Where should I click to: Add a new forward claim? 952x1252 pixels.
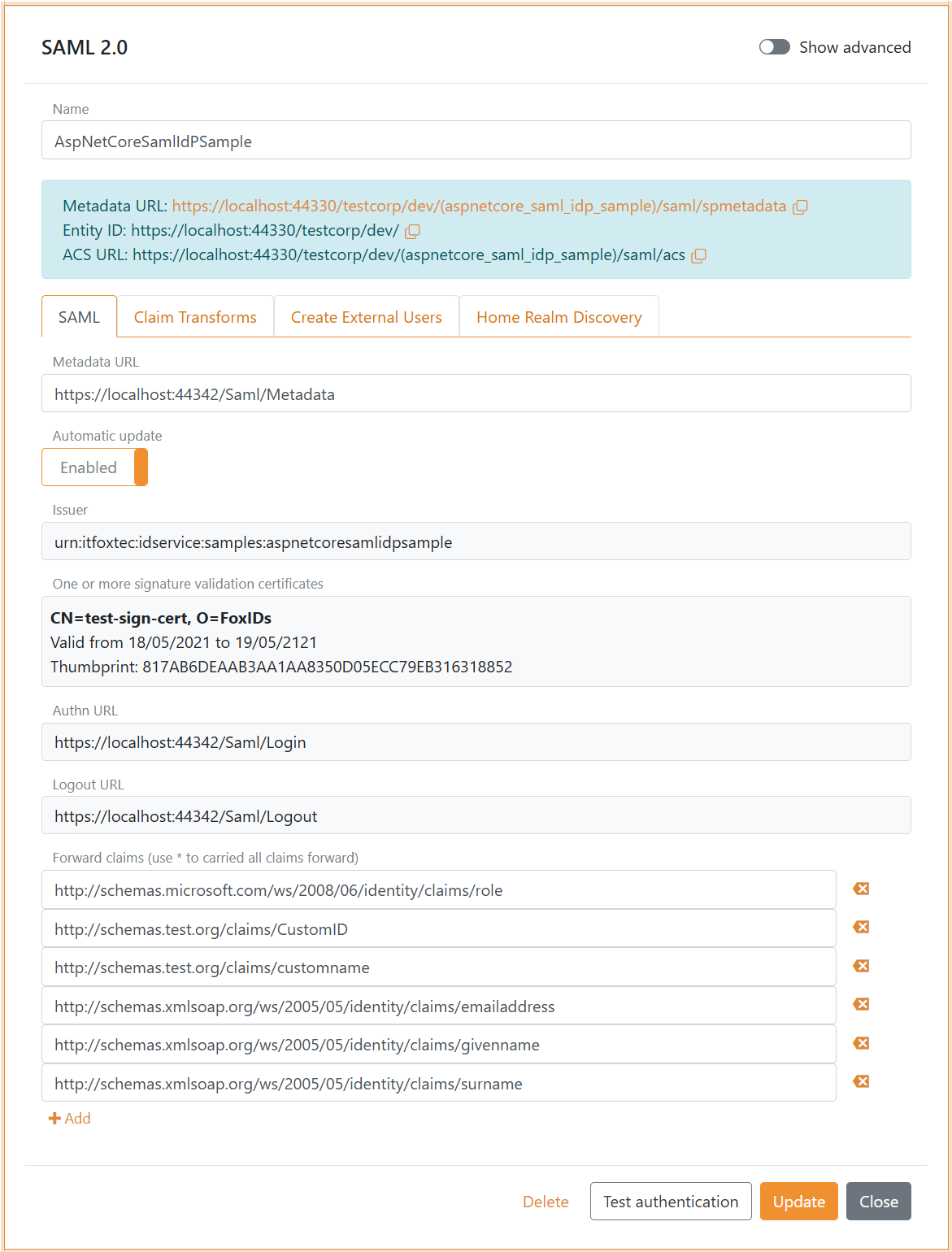pos(70,1118)
